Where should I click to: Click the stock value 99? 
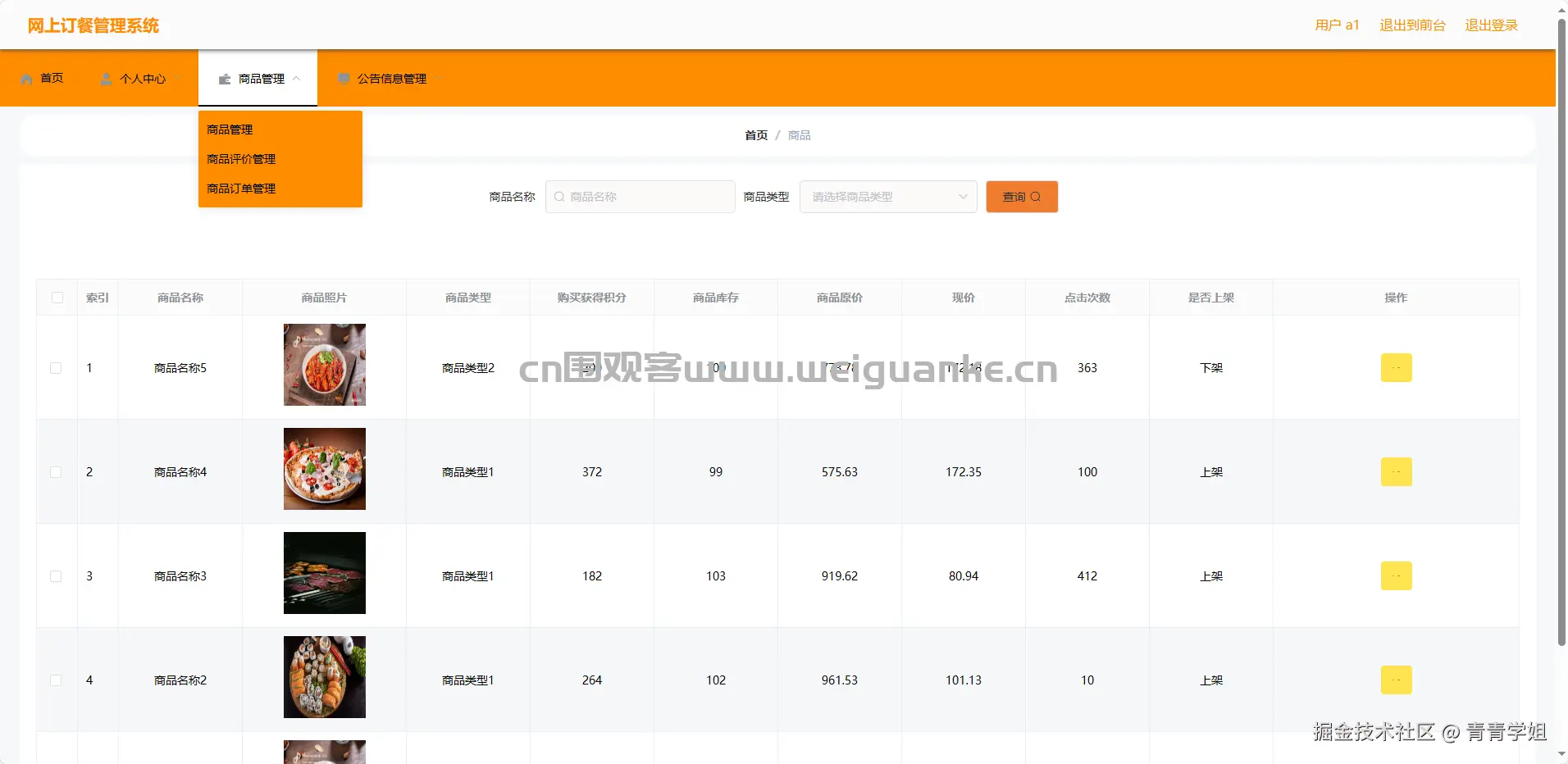(716, 472)
